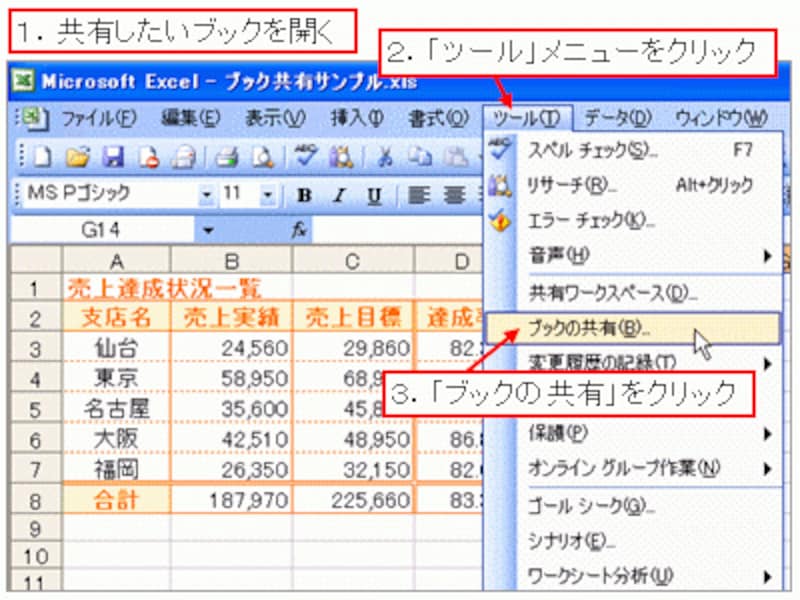Apply center text alignment
This screenshot has height=600, width=800.
pyautogui.click(x=454, y=195)
